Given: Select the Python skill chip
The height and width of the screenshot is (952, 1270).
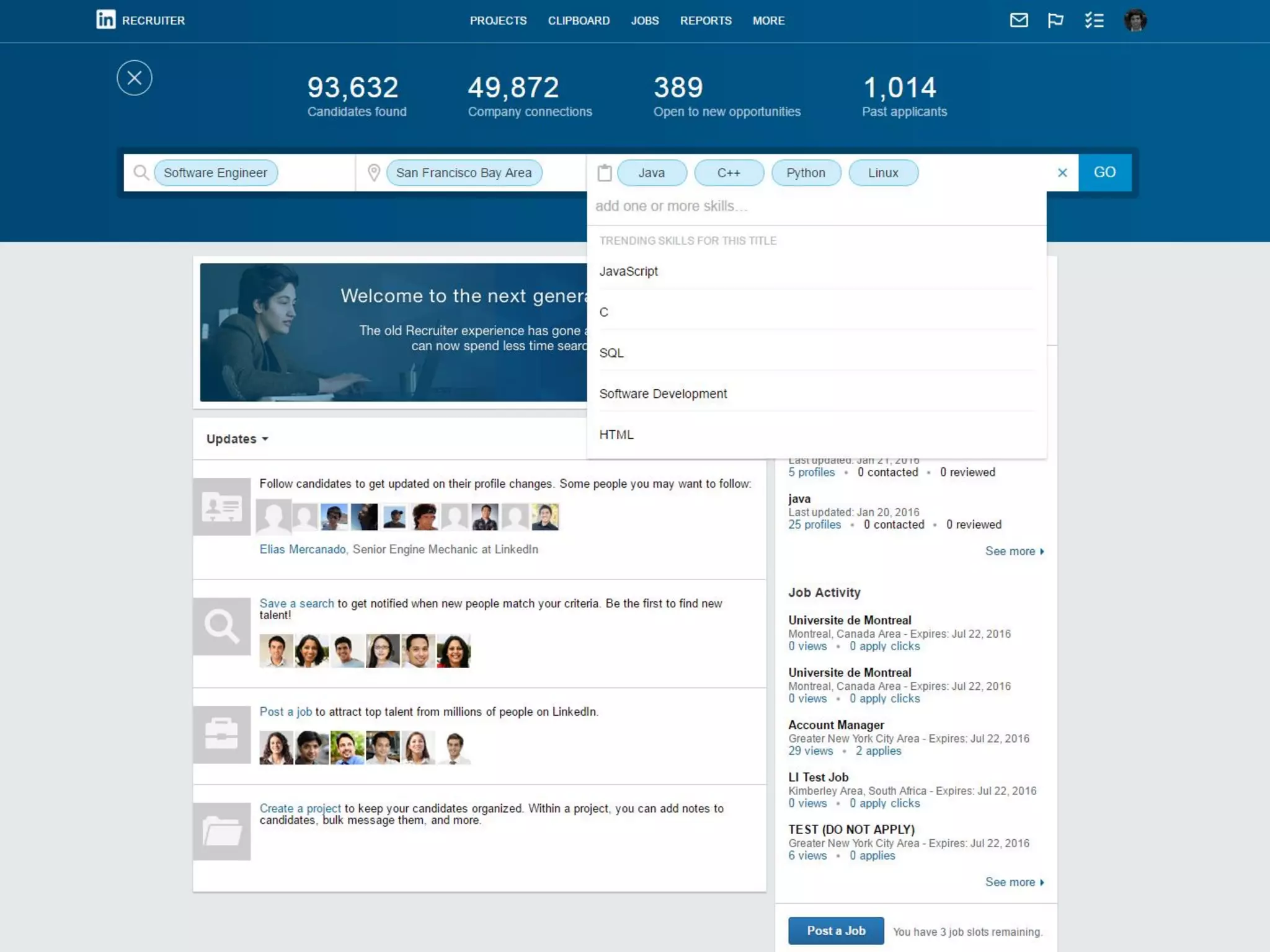Looking at the screenshot, I should coord(806,173).
